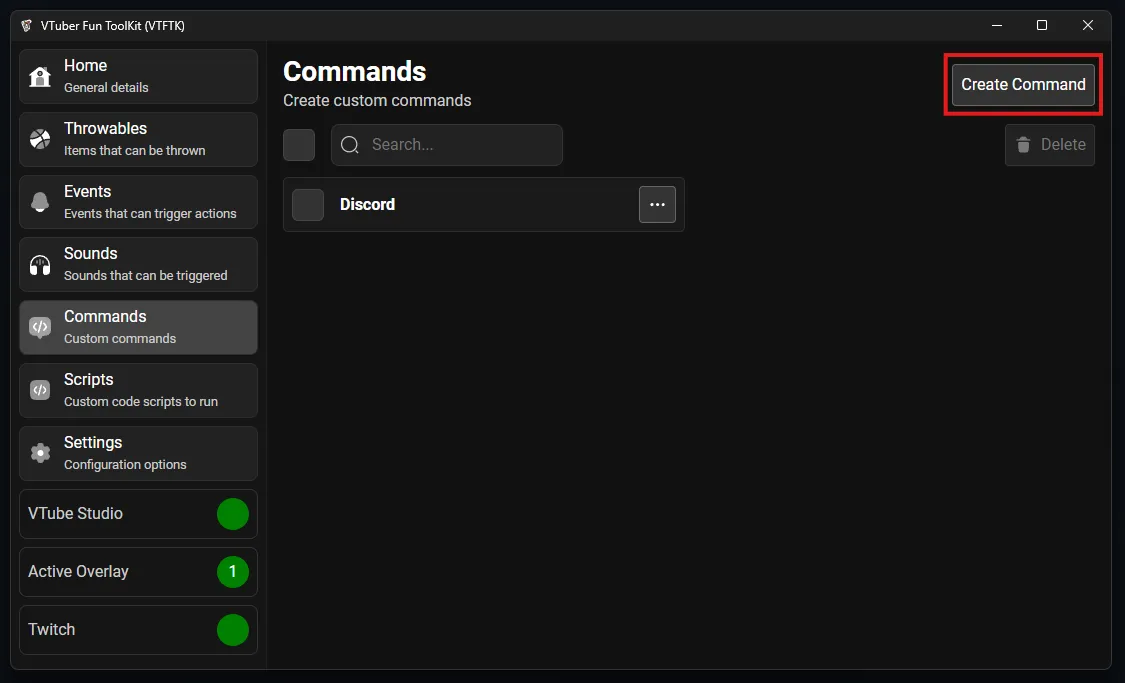Open the Throwables section

point(138,139)
